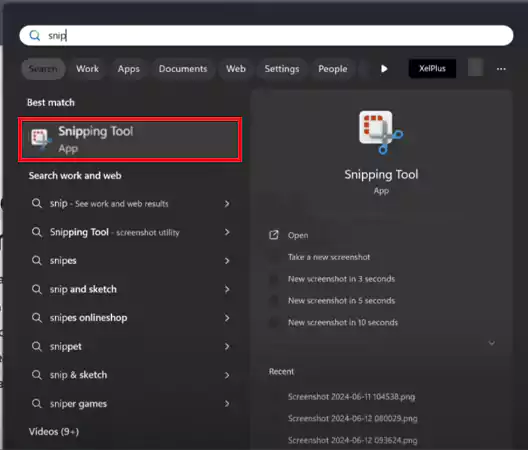Click the Snipping Tool title in preview pane

tap(381, 174)
